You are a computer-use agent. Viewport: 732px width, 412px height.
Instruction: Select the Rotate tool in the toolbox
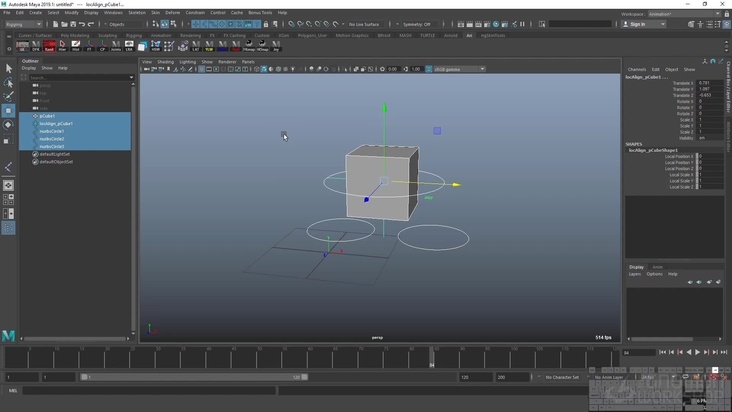tap(8, 125)
